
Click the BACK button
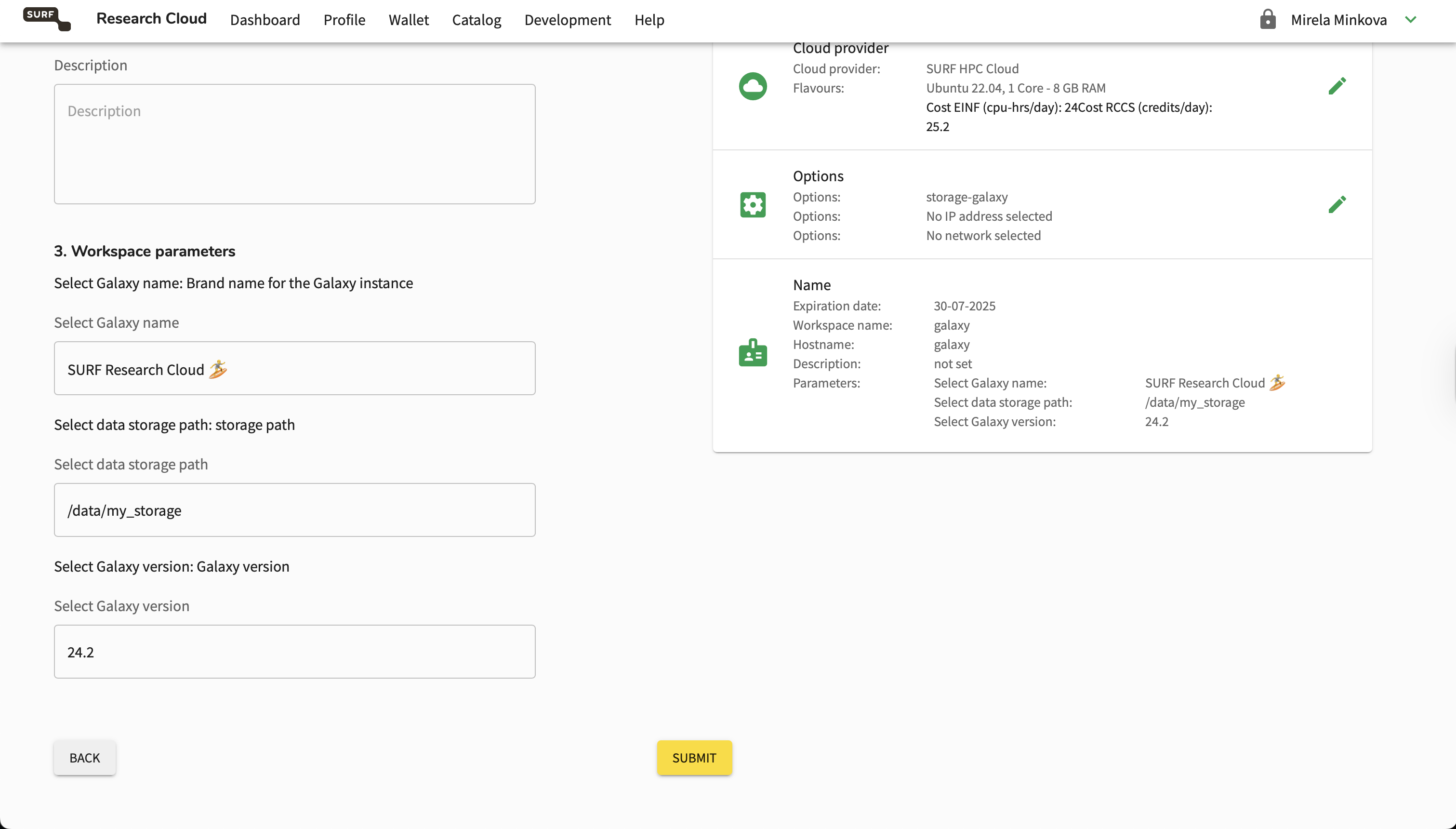85,757
